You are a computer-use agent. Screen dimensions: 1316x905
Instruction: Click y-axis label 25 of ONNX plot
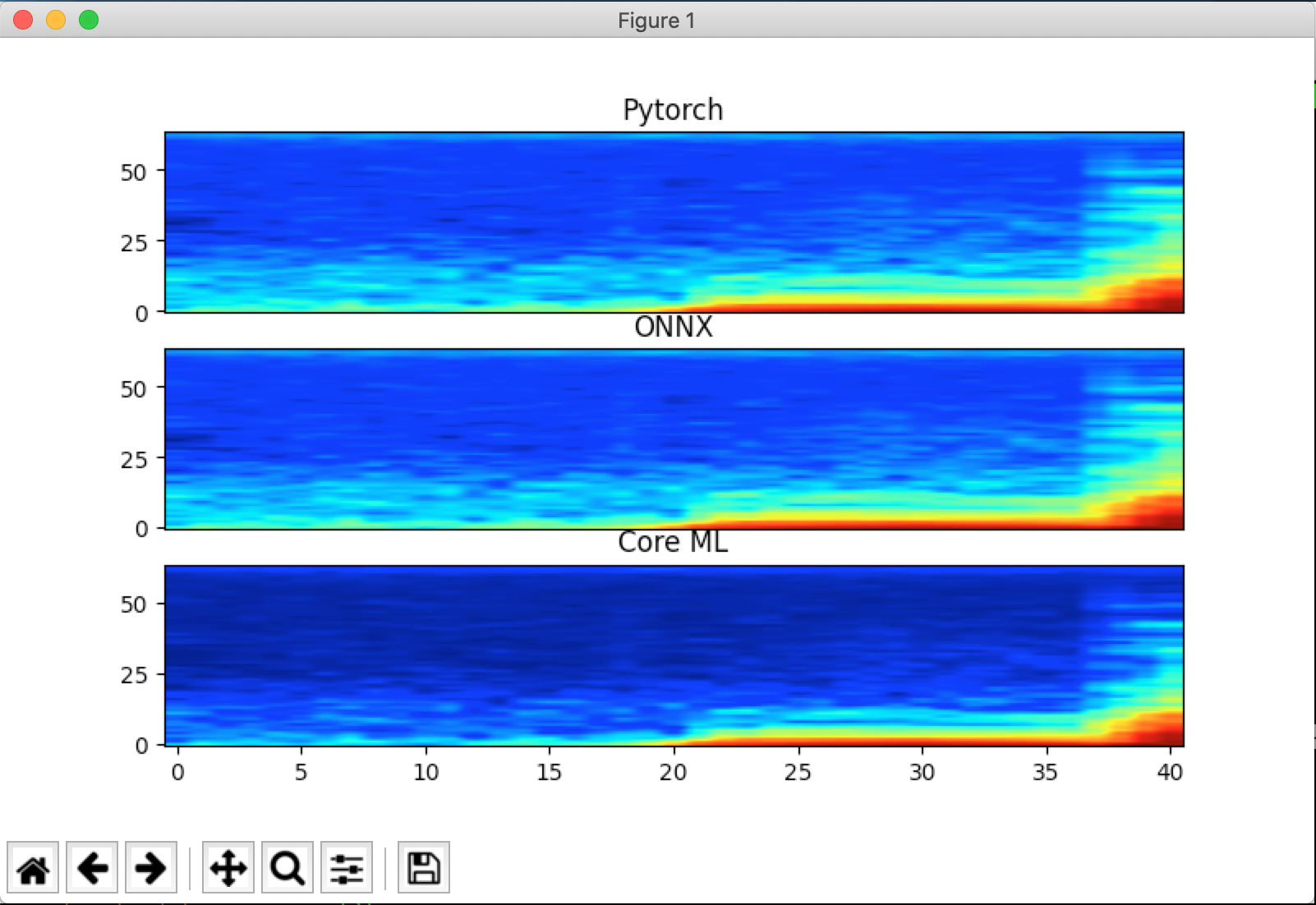coord(133,460)
